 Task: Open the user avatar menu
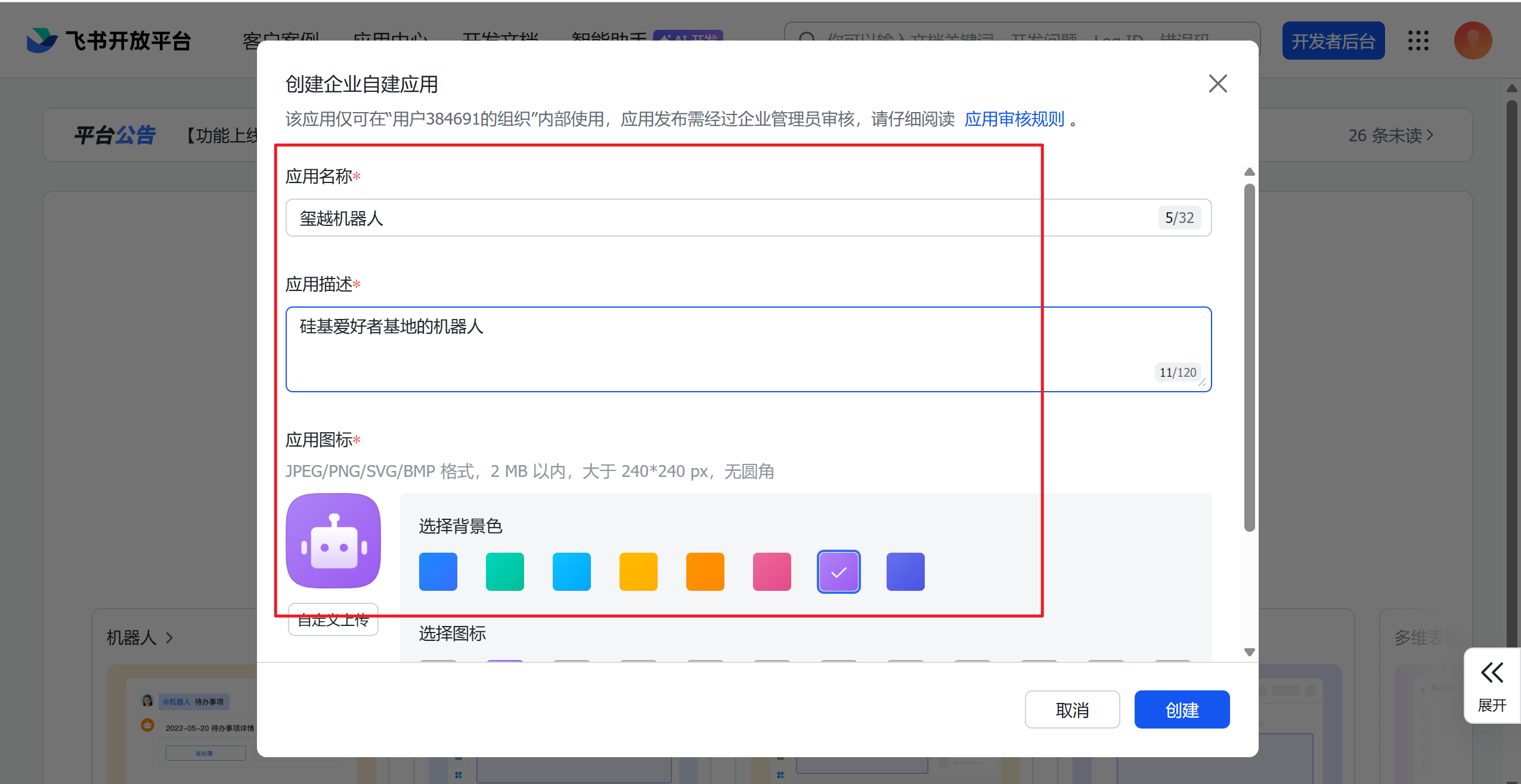pos(1473,41)
